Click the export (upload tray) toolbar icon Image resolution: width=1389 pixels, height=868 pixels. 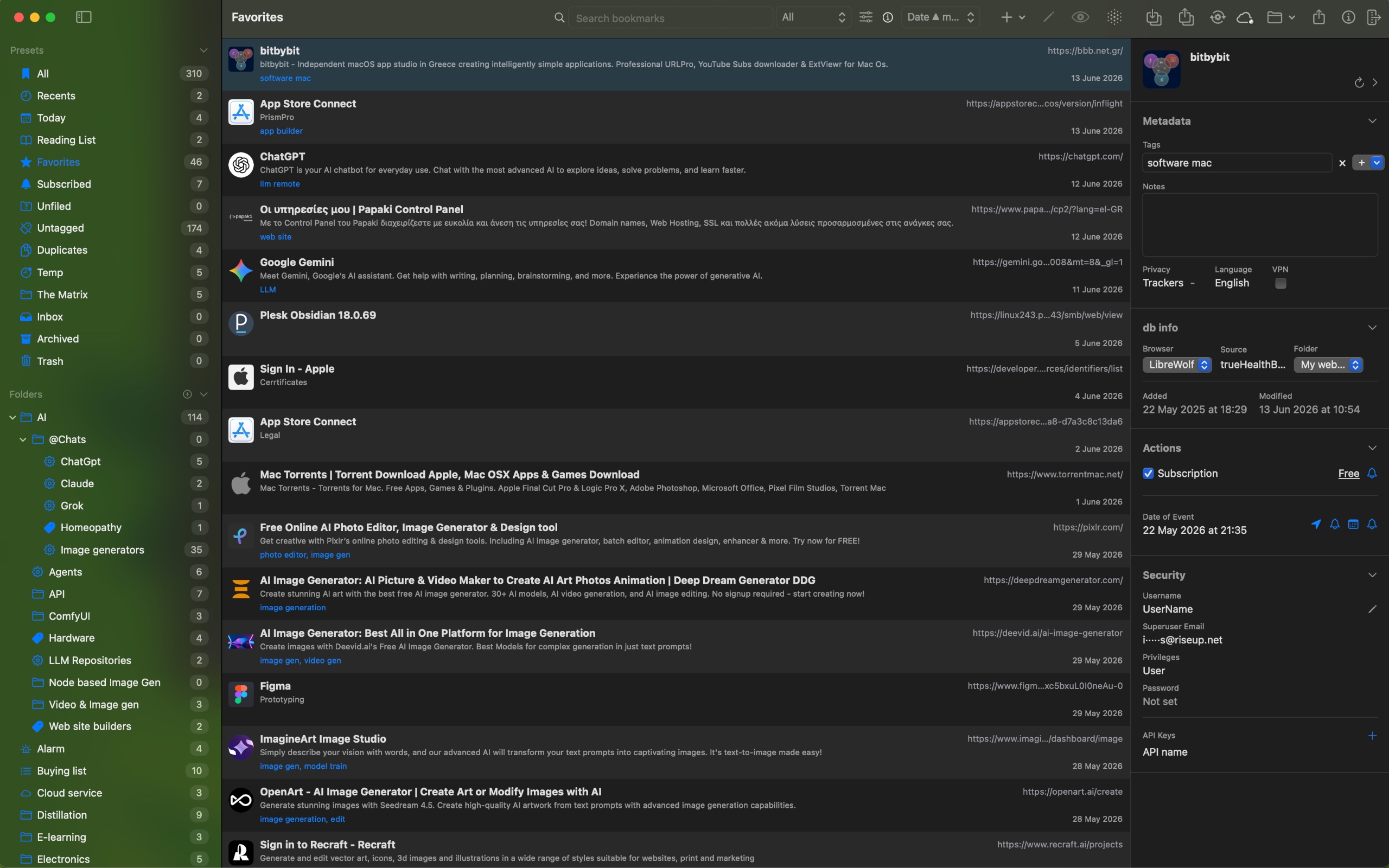tap(1186, 17)
